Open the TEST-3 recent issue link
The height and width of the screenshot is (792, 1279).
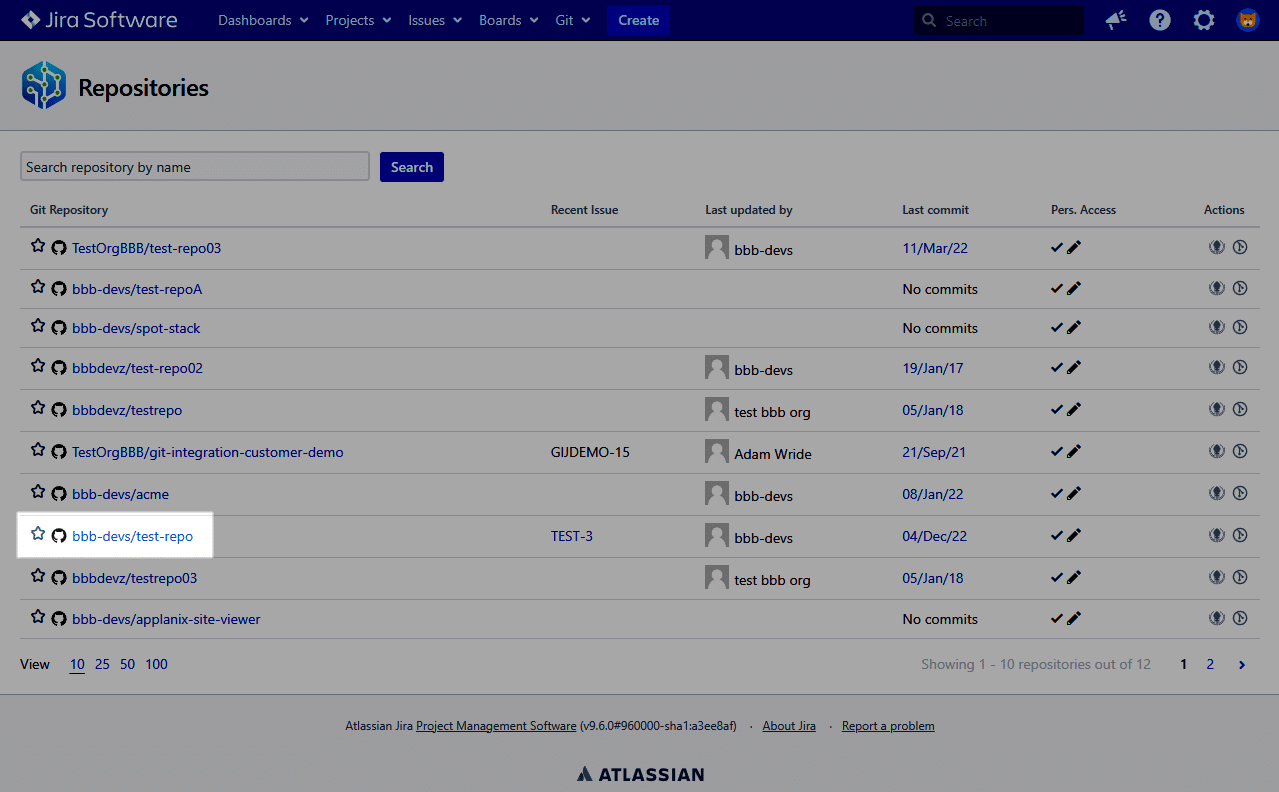571,536
